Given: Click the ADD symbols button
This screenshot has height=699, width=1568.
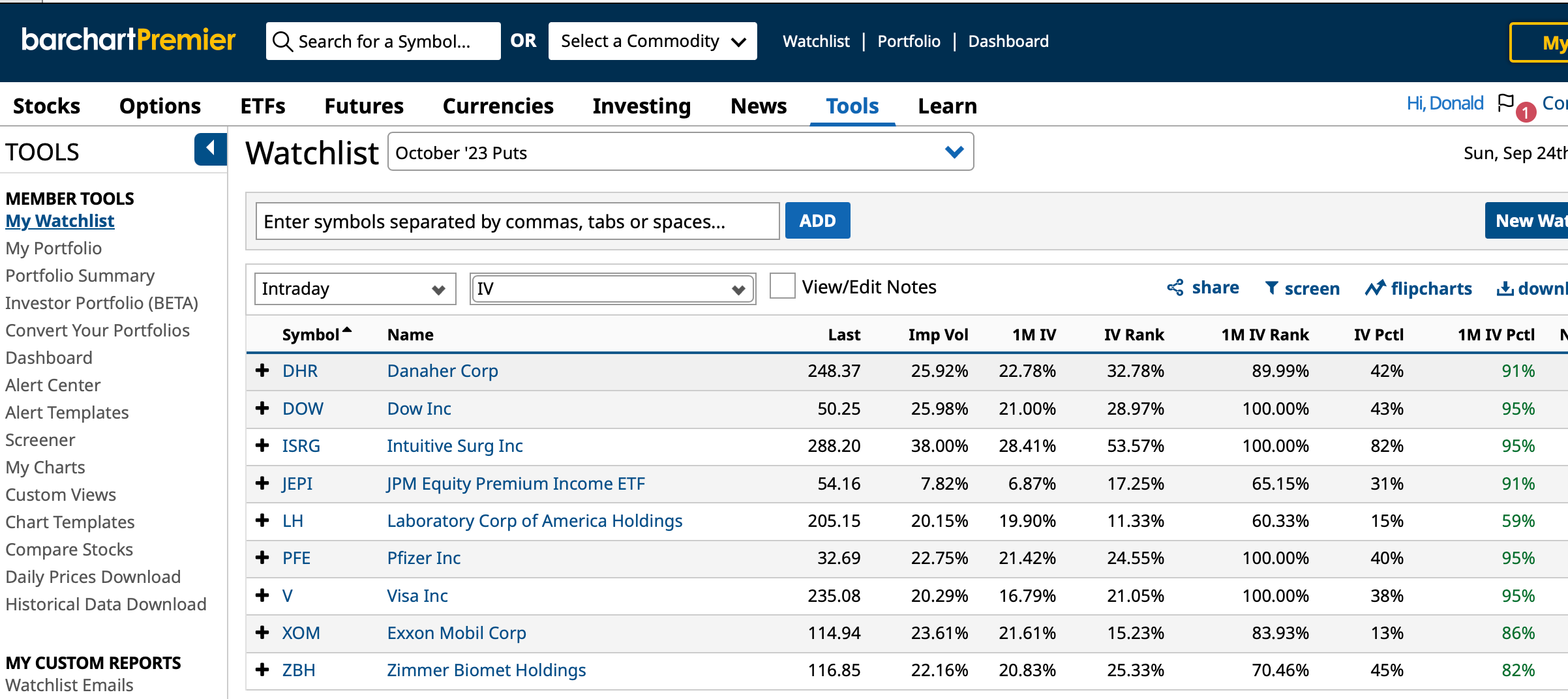Looking at the screenshot, I should [x=817, y=220].
